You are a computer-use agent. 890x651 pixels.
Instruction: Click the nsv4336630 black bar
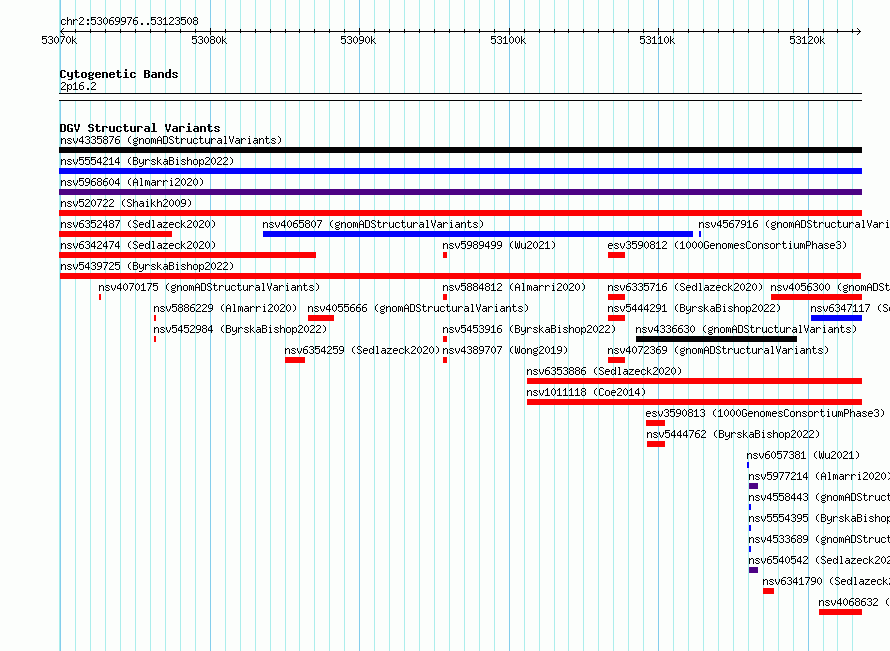coord(716,339)
